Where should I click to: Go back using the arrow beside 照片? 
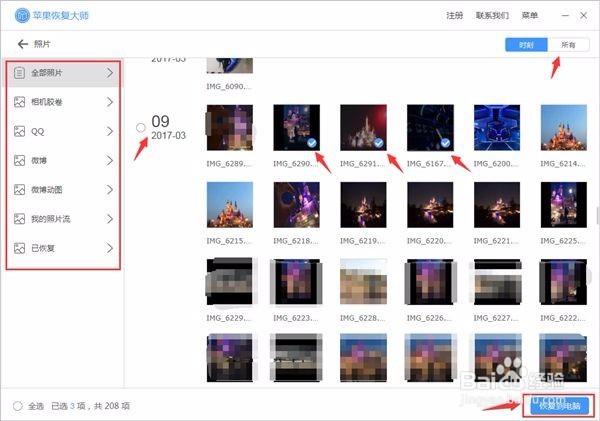23,44
